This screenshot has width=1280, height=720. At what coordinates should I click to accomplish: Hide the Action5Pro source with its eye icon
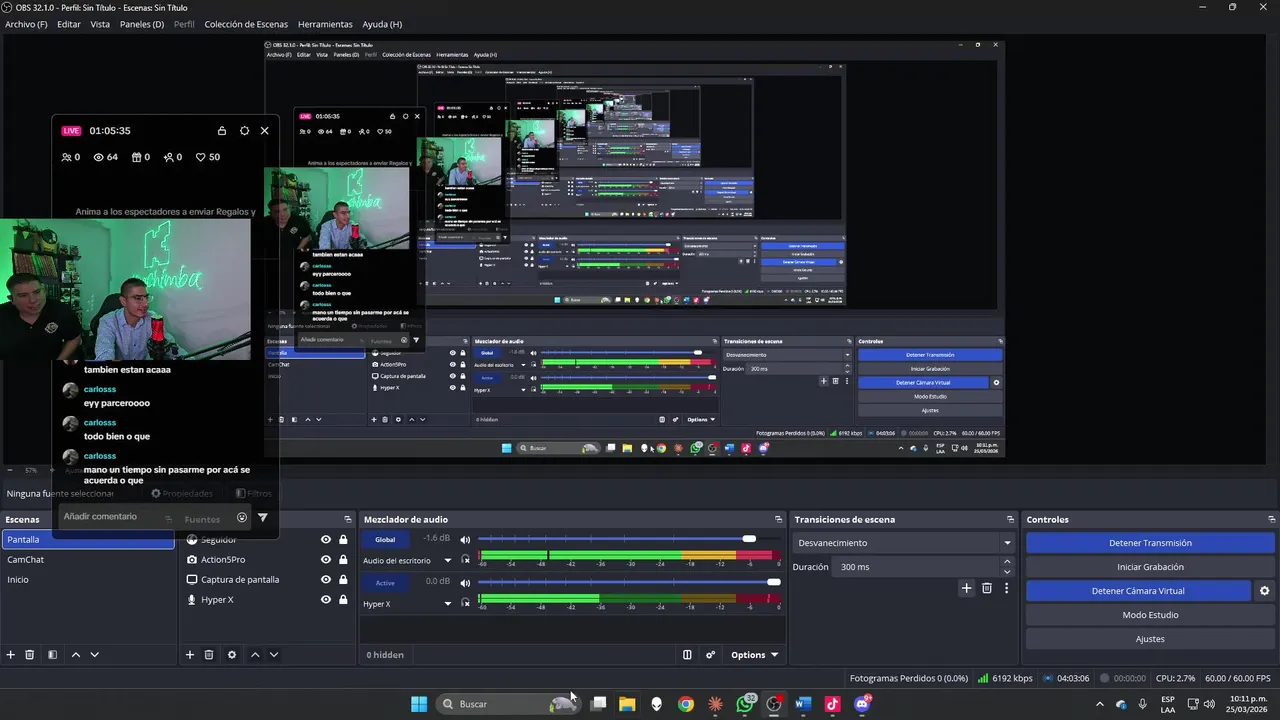(x=325, y=560)
